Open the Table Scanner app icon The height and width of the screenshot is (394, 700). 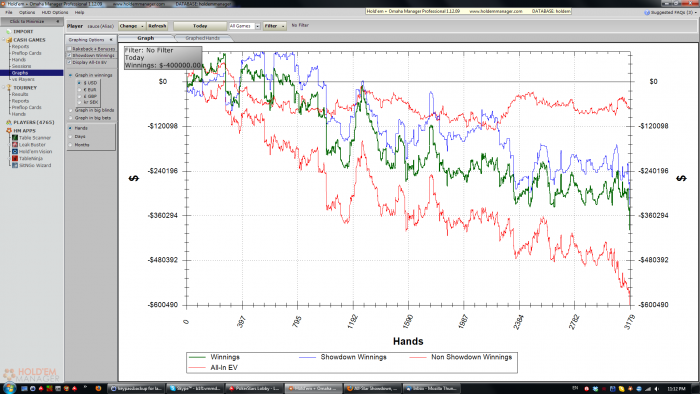tap(15, 138)
